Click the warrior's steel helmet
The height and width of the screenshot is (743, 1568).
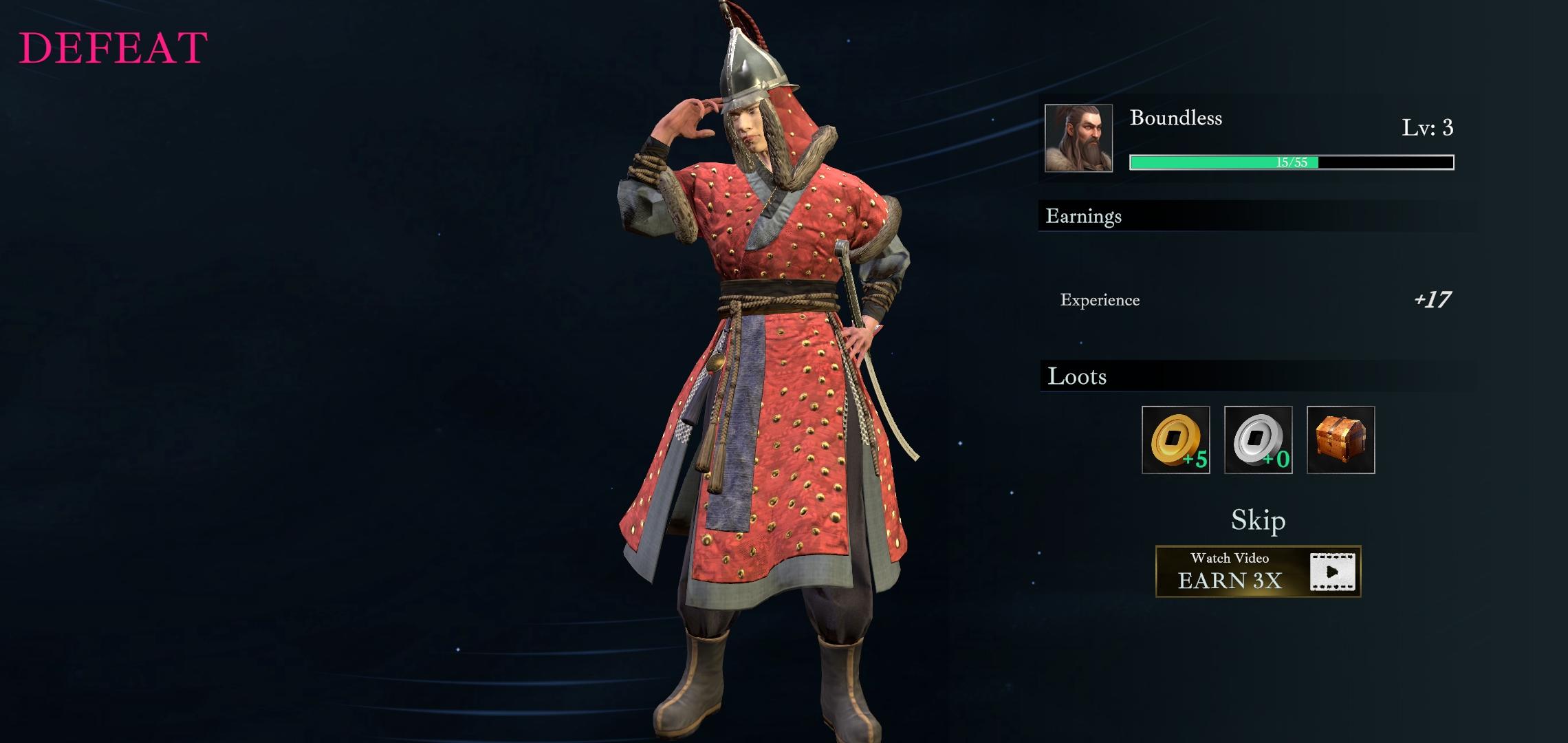(756, 69)
